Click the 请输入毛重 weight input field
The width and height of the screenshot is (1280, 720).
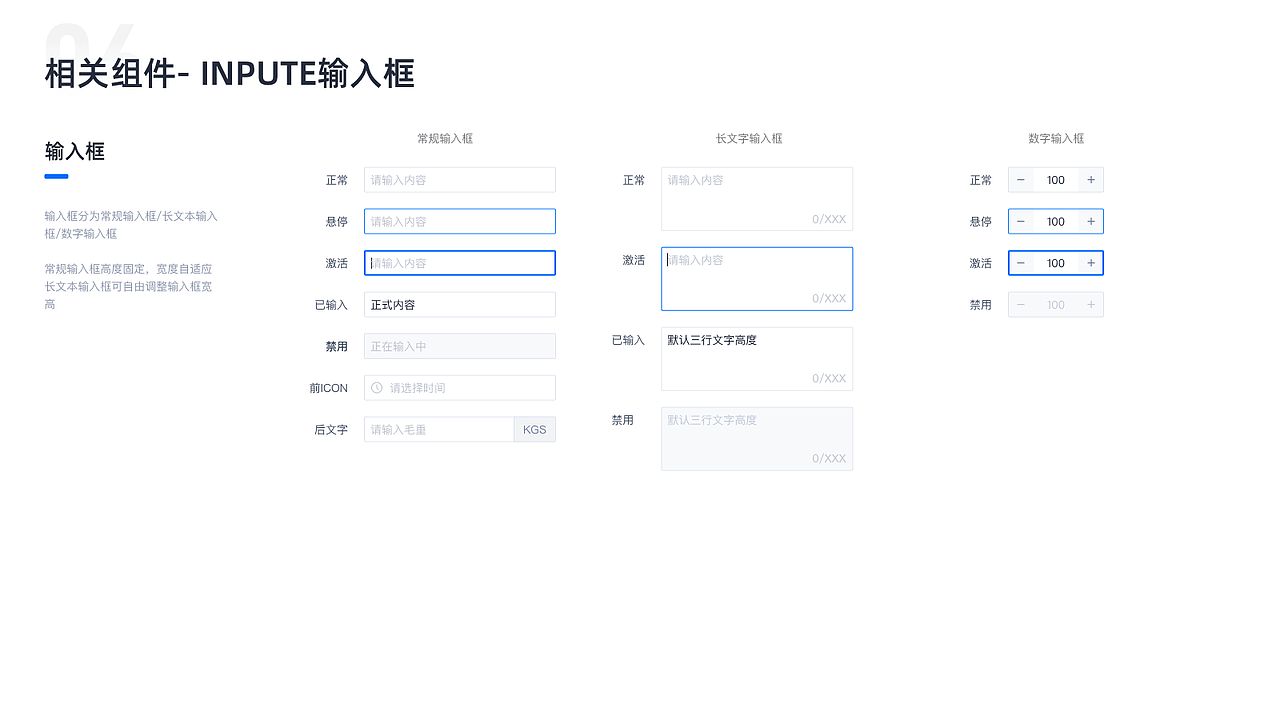[438, 429]
